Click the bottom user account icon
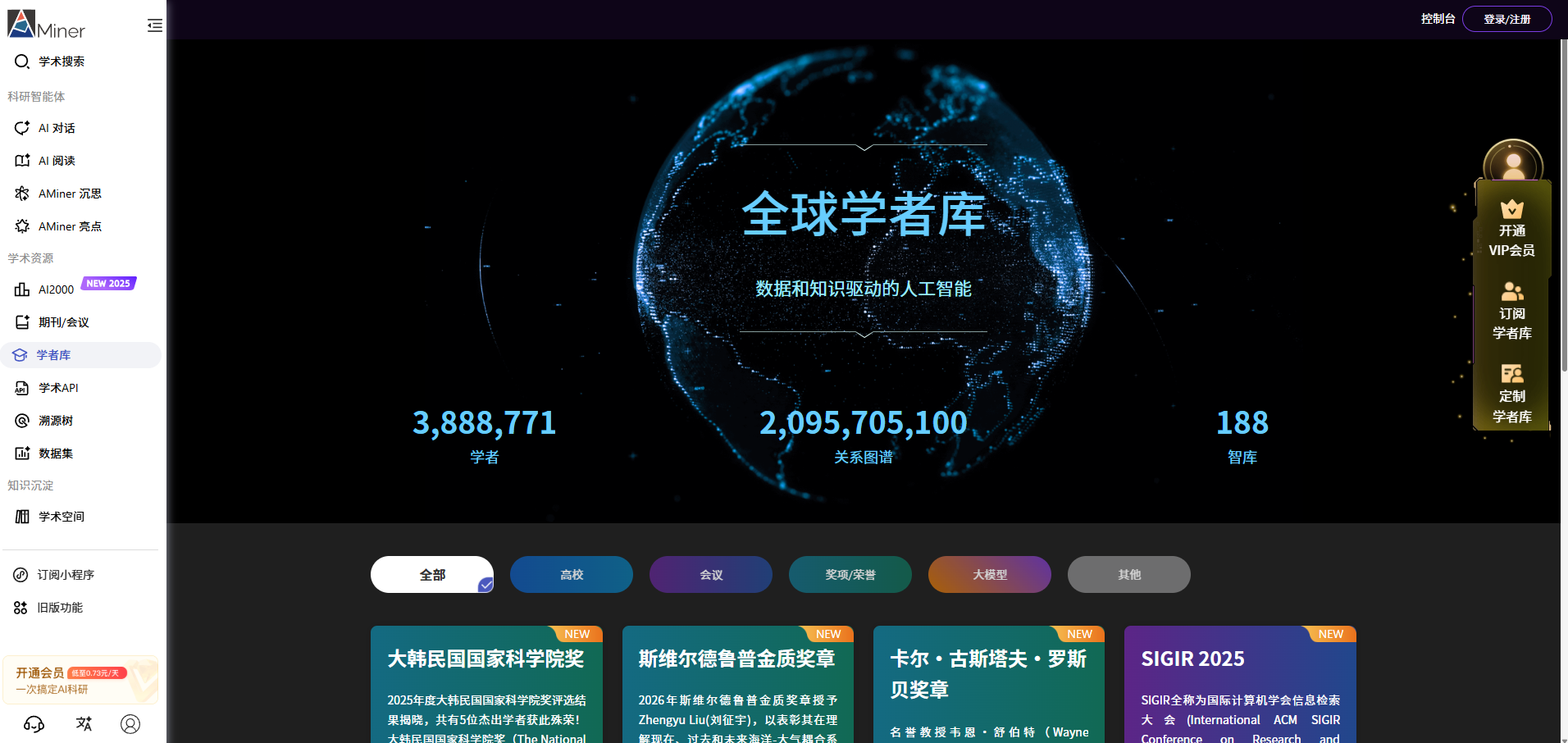Screen dimensions: 1568x743 [130, 724]
